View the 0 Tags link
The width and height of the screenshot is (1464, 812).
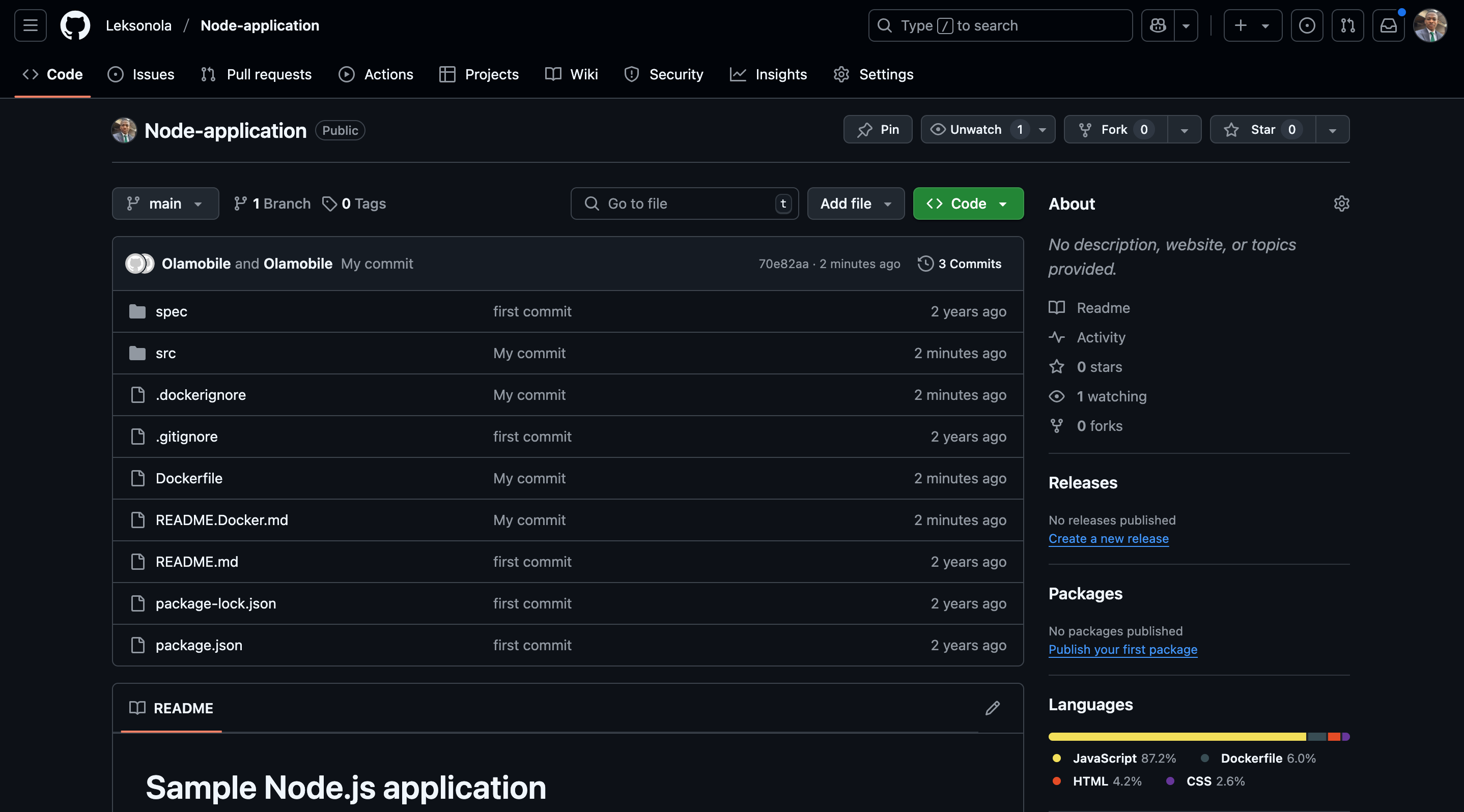point(354,204)
